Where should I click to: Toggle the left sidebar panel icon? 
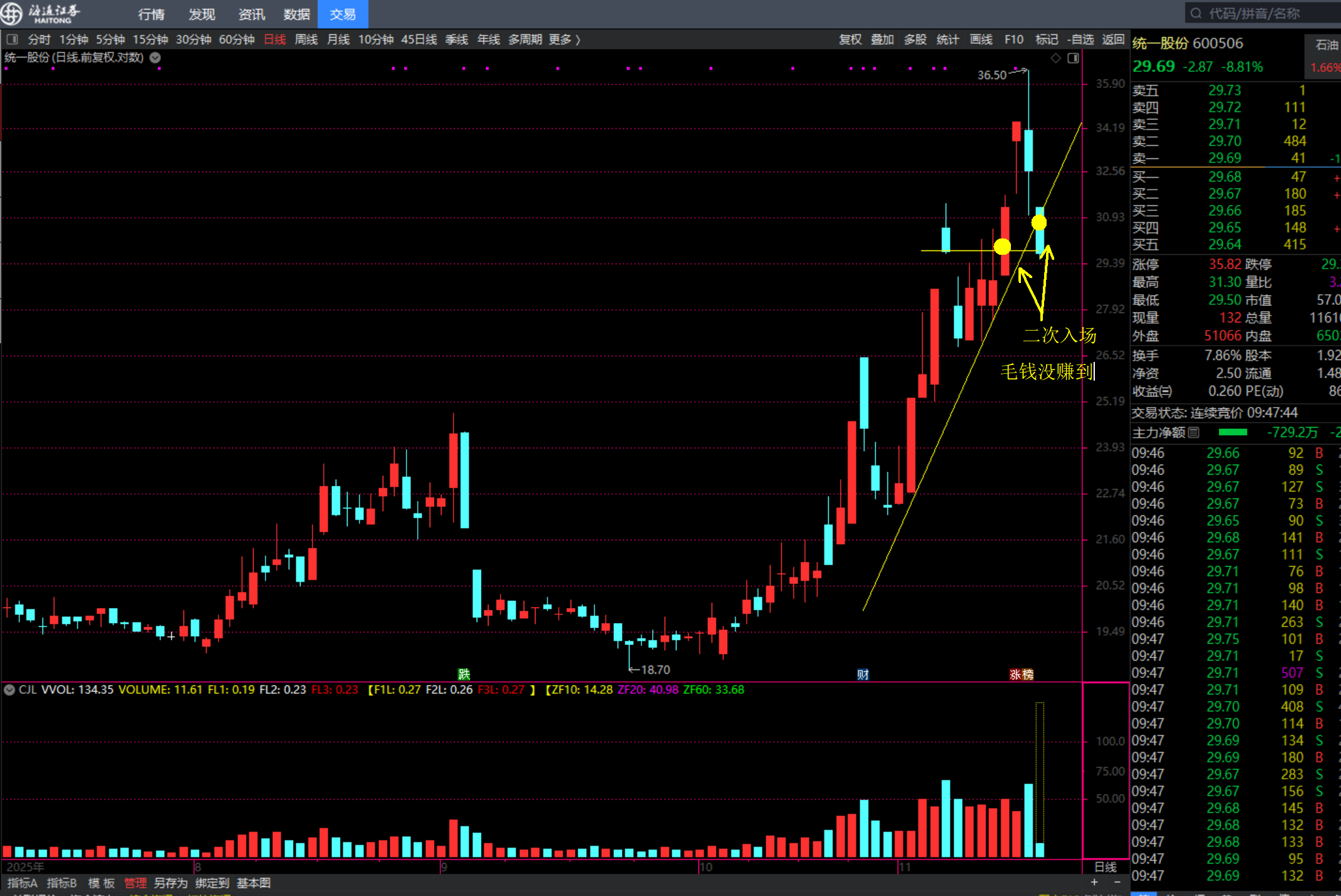[12, 39]
